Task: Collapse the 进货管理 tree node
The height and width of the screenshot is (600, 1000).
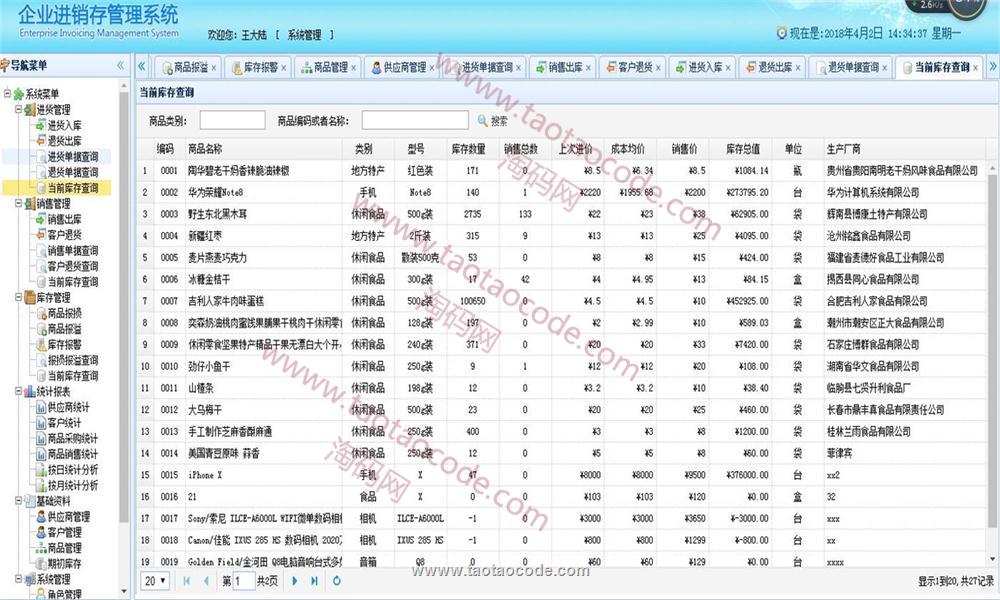Action: pyautogui.click(x=19, y=110)
